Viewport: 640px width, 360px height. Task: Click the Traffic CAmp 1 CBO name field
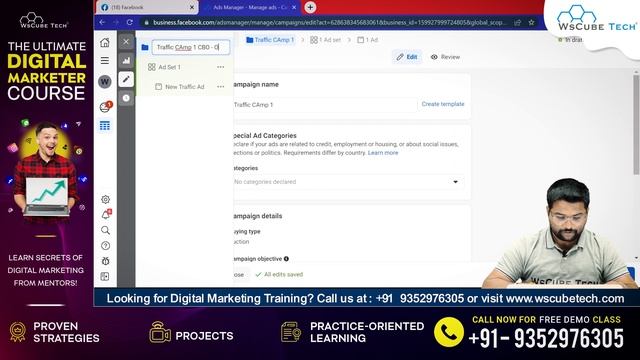pos(191,47)
